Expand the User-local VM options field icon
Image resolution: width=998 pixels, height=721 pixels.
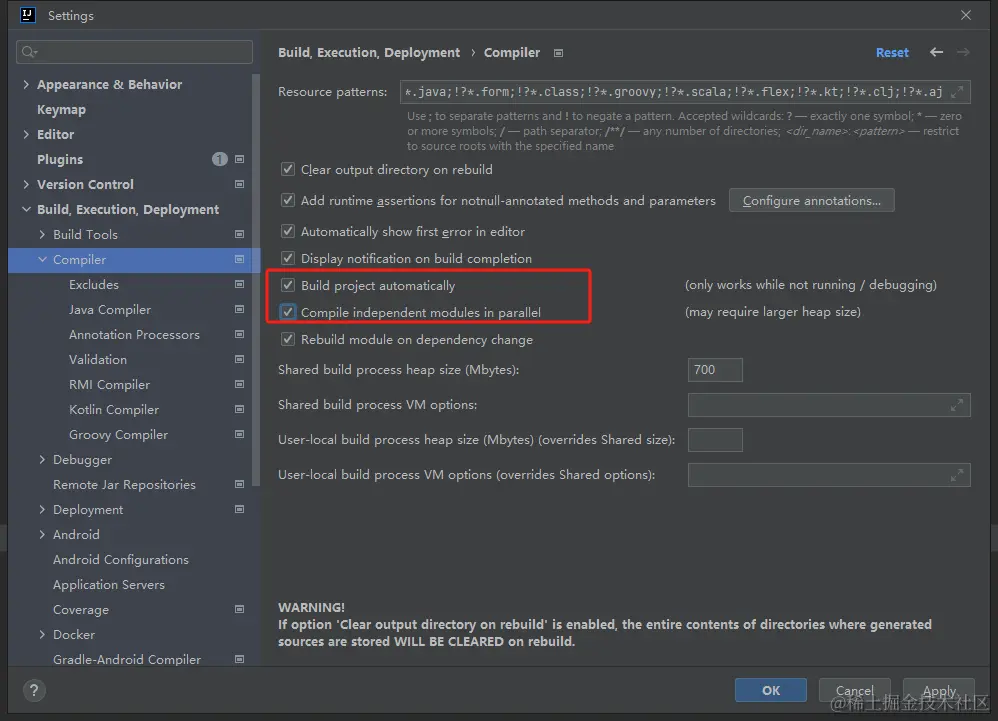point(957,475)
